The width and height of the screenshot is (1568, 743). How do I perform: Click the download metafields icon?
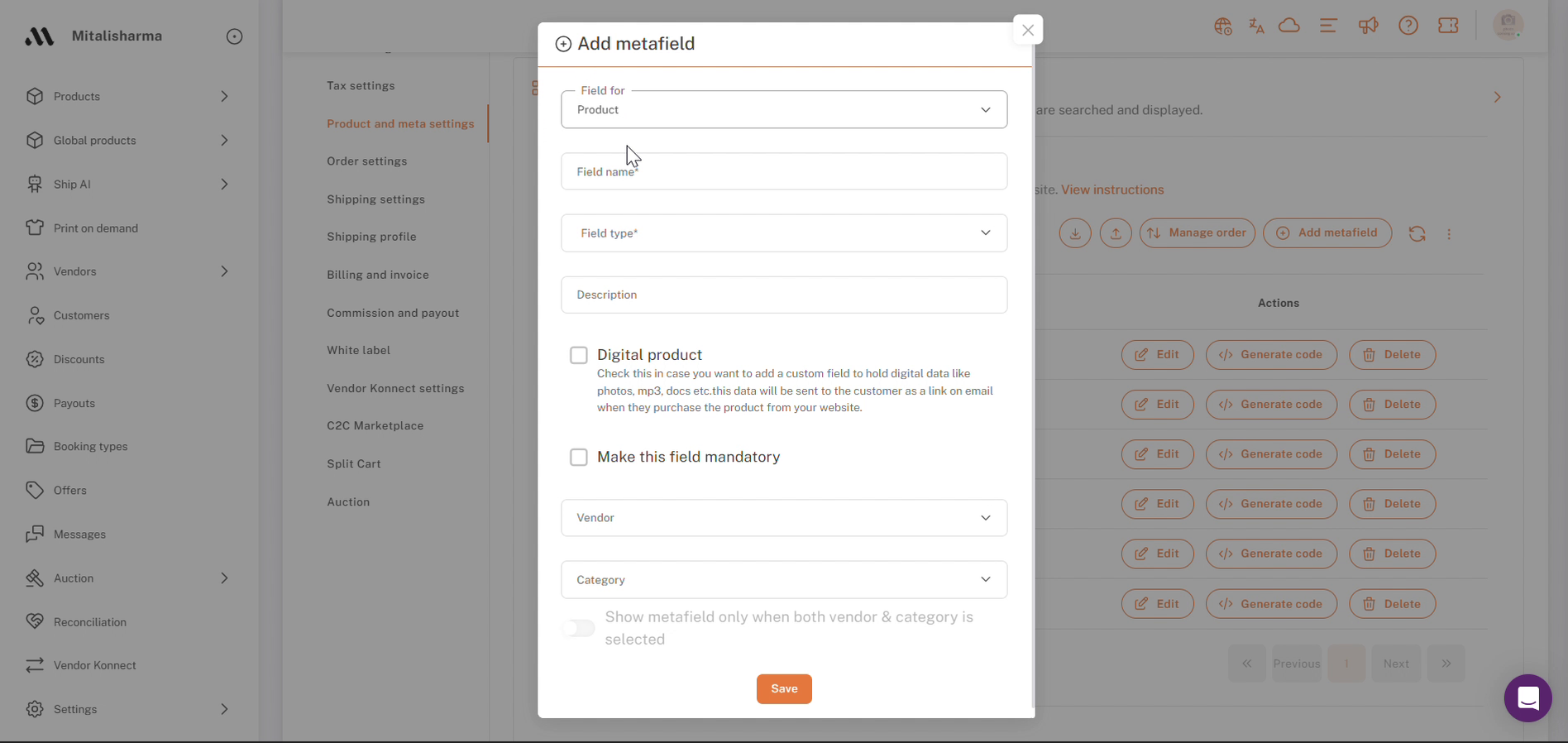tap(1075, 233)
